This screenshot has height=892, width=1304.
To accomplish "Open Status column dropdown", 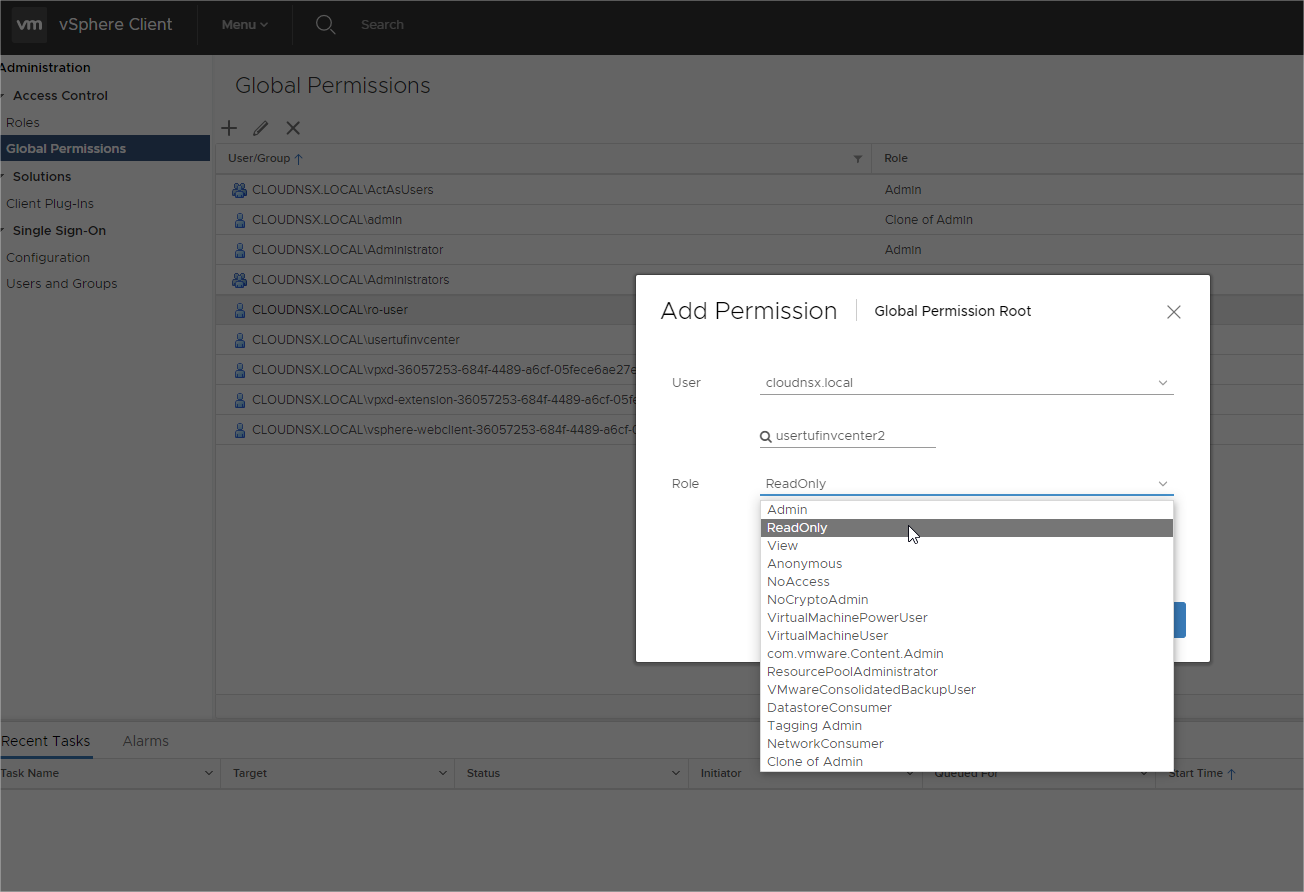I will [677, 773].
